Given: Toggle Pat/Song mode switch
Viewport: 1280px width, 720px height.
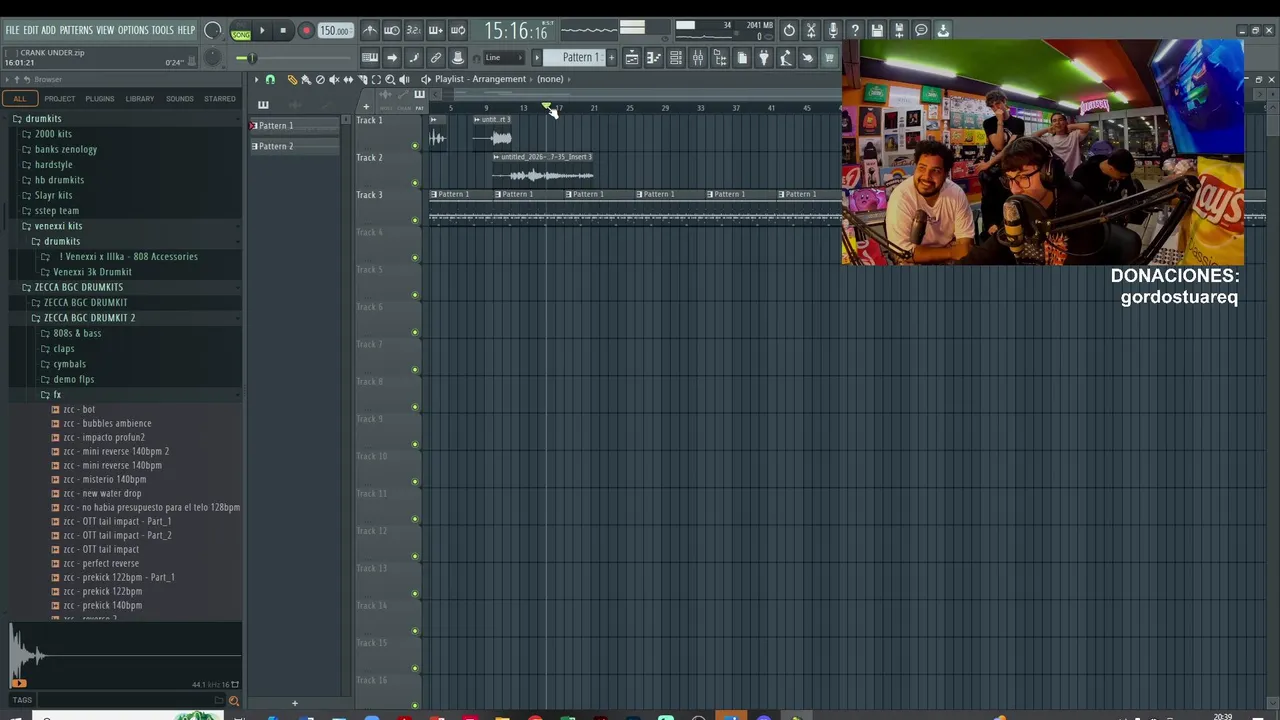Looking at the screenshot, I should (x=241, y=32).
